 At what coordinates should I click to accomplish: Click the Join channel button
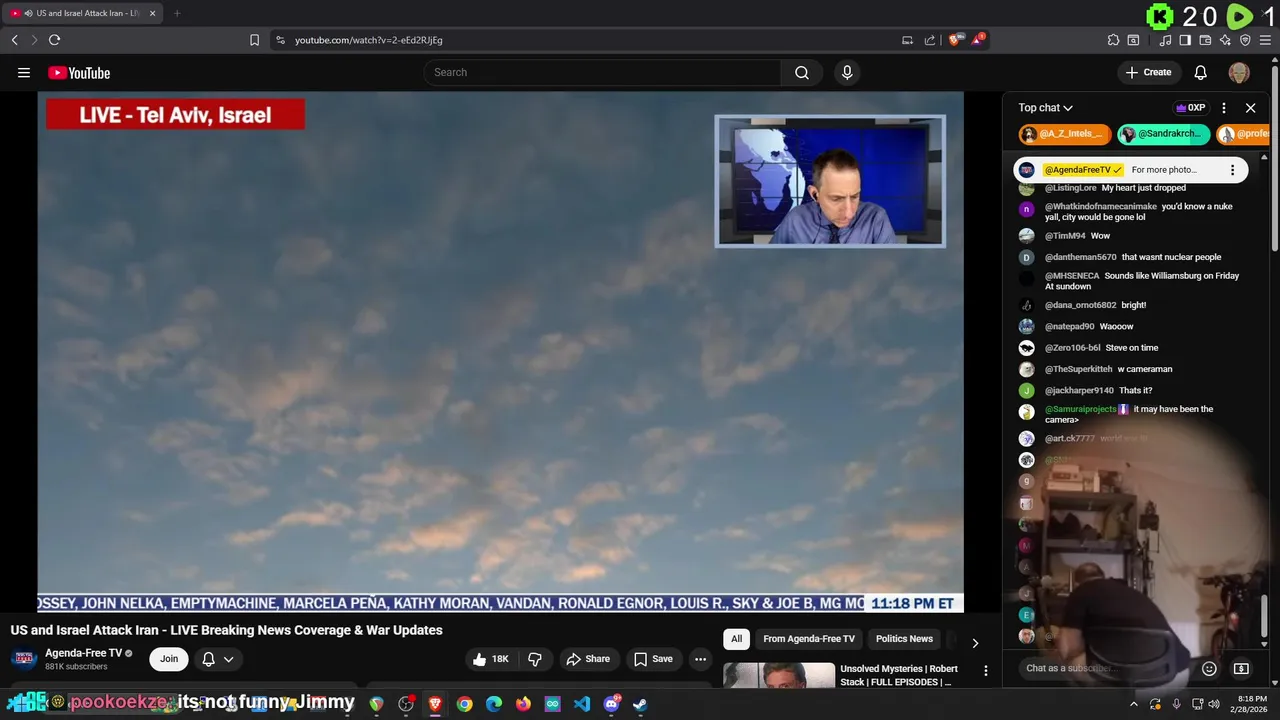[x=169, y=659]
